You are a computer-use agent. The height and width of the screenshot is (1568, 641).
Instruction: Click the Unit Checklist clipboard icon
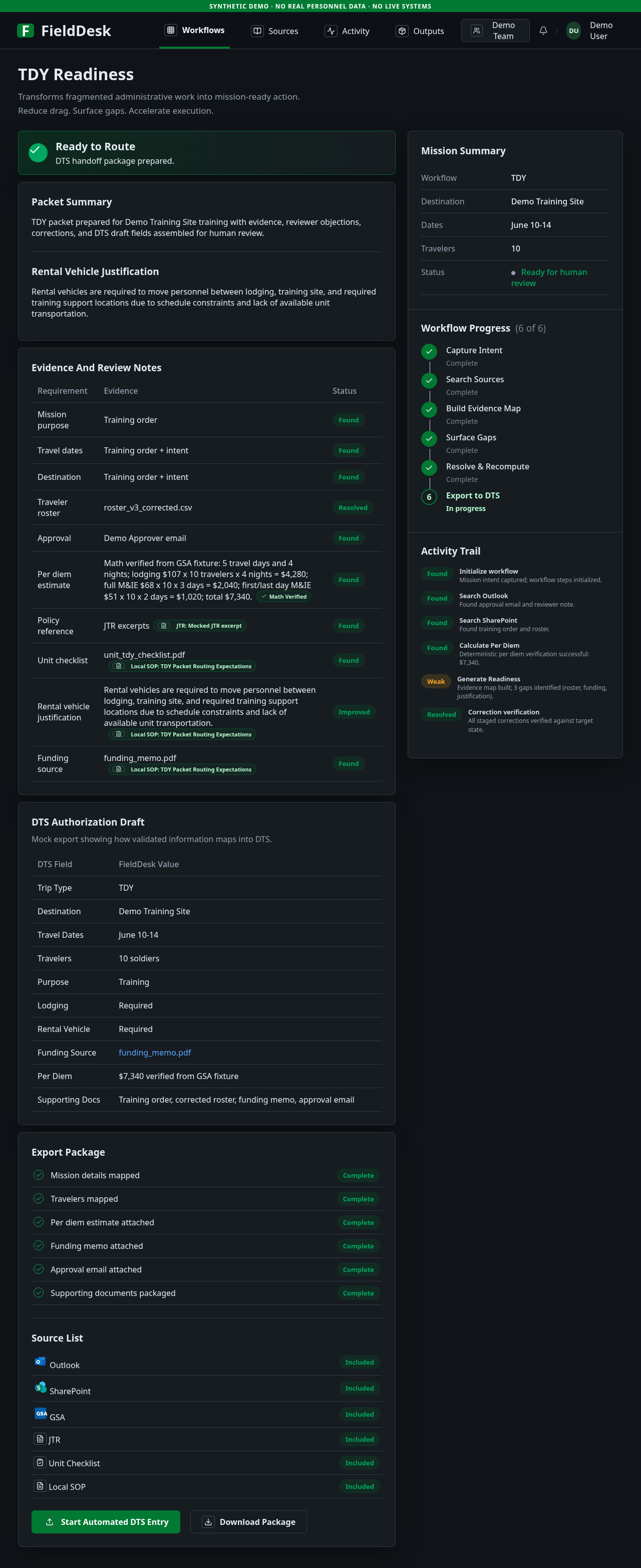coord(40,1462)
